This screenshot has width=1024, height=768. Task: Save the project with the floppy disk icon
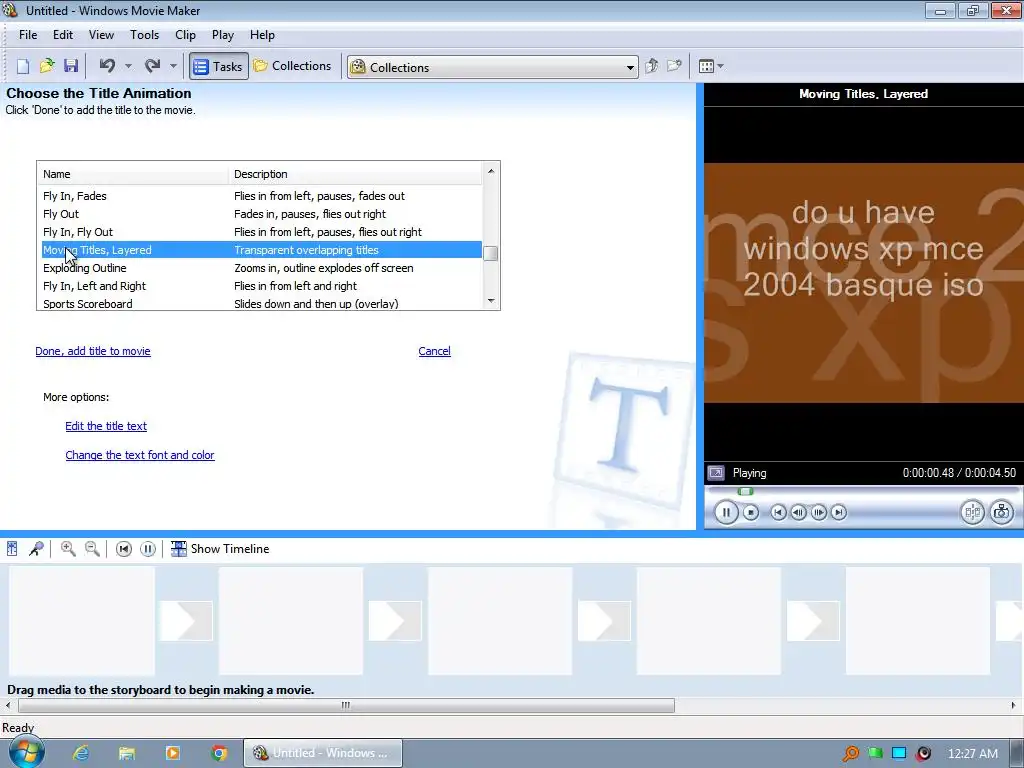(x=71, y=66)
